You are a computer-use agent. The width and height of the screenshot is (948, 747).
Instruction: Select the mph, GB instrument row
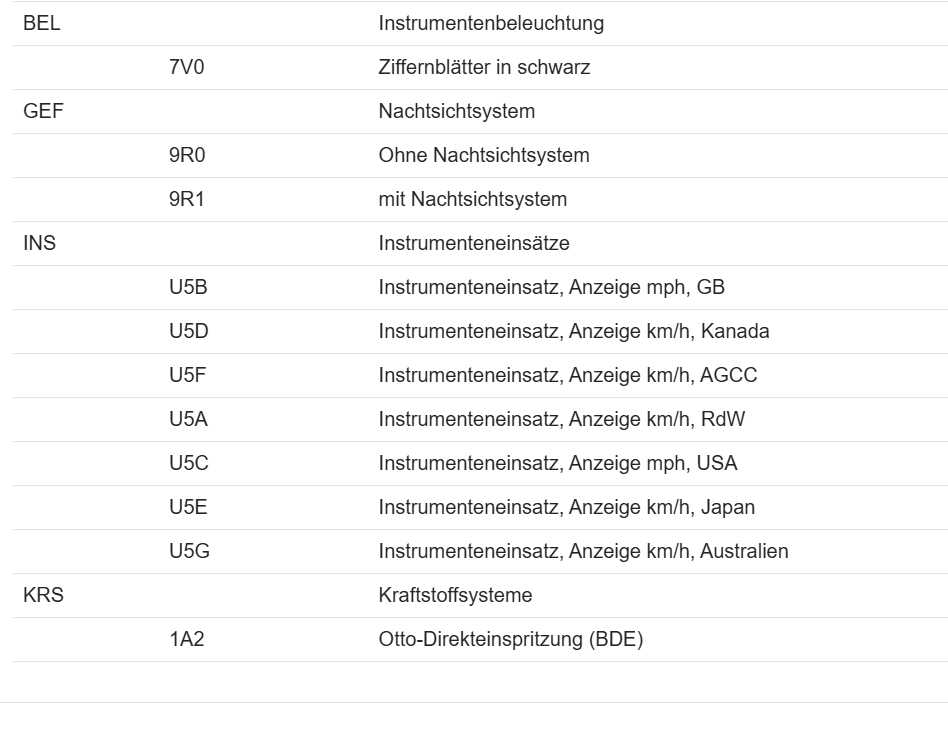point(551,288)
